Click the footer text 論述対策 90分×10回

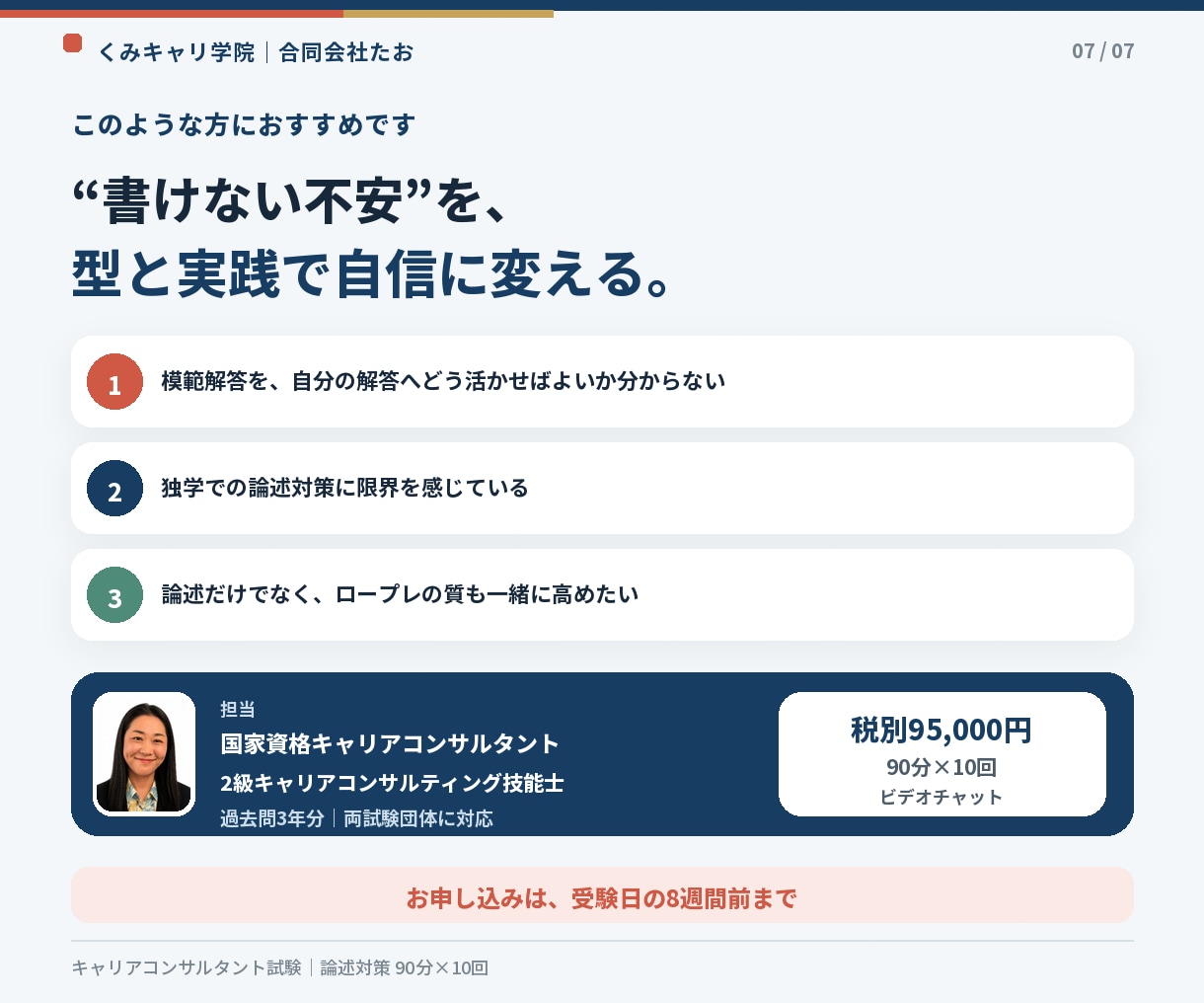[405, 967]
